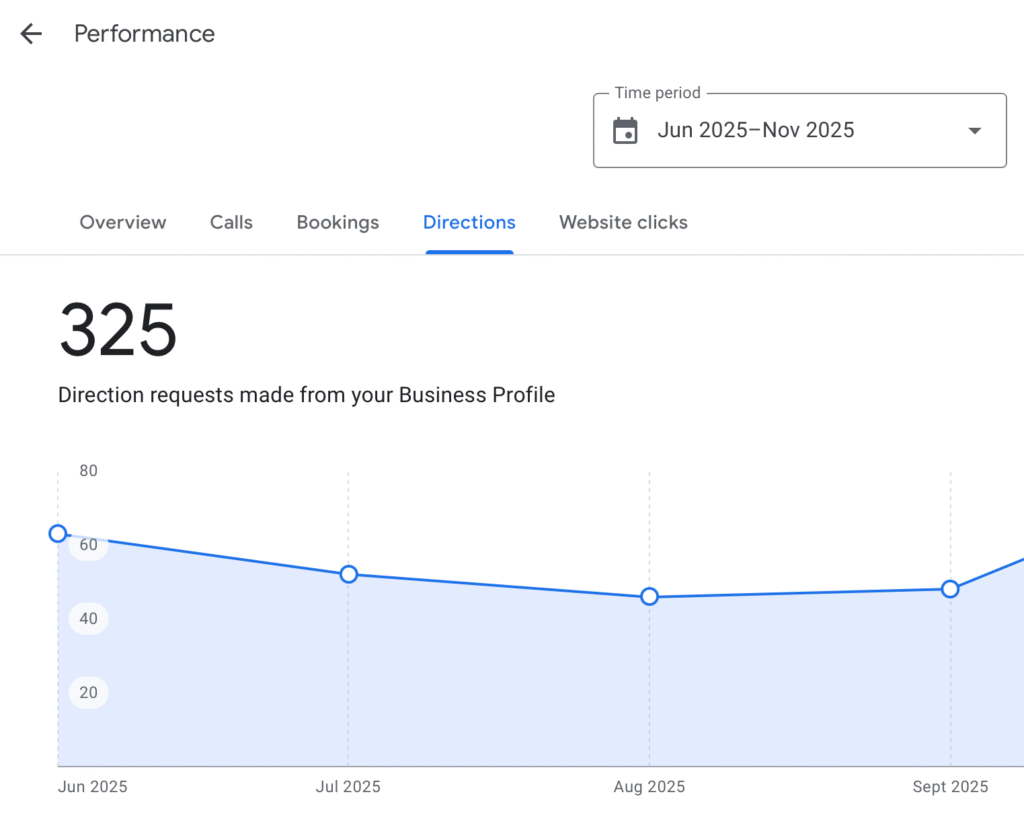Open the Calls tab
This screenshot has height=815, width=1024.
pyautogui.click(x=231, y=222)
